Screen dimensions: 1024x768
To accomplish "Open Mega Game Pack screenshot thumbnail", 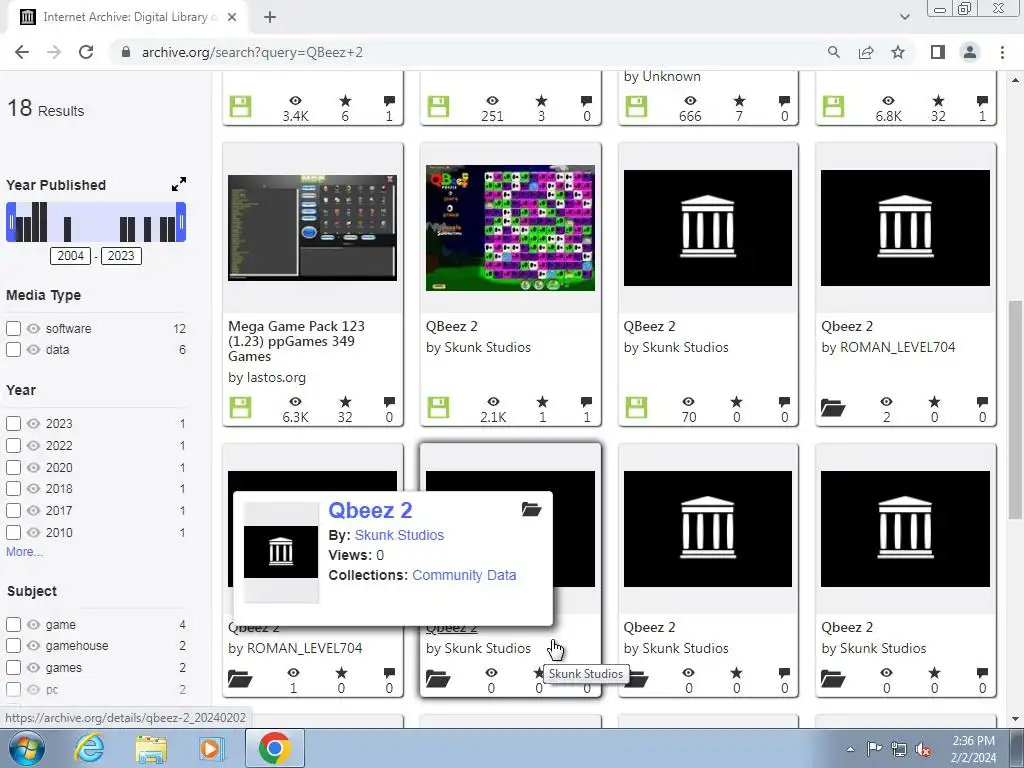I will click(x=312, y=227).
